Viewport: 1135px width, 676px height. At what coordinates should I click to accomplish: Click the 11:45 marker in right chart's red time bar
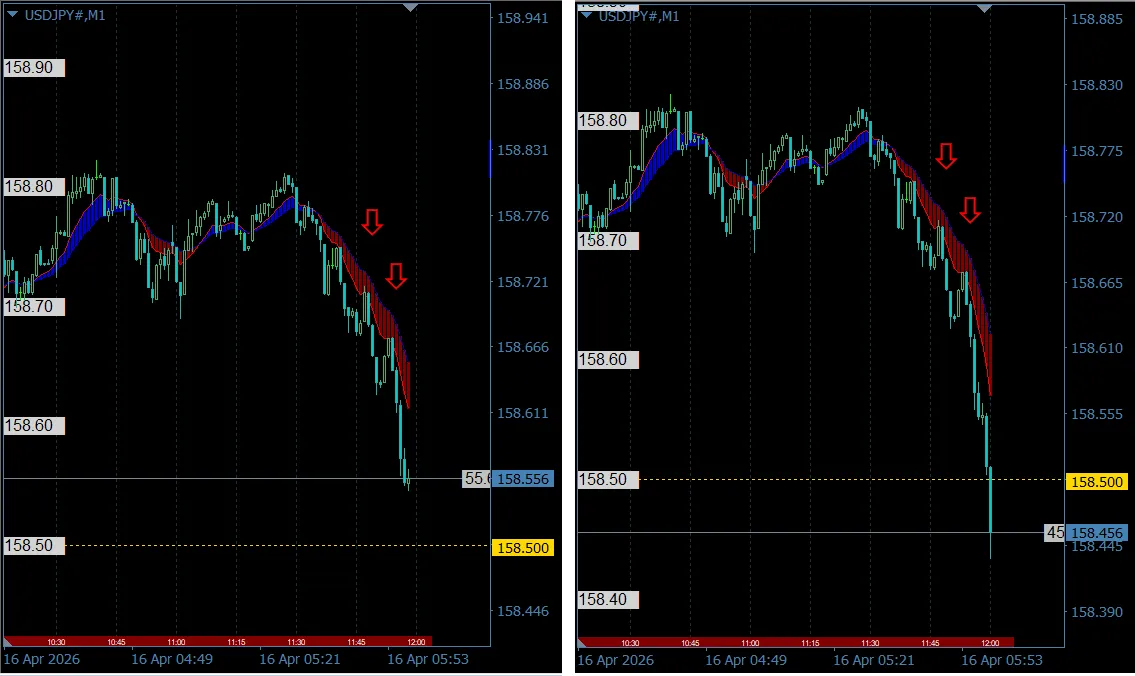(x=930, y=643)
